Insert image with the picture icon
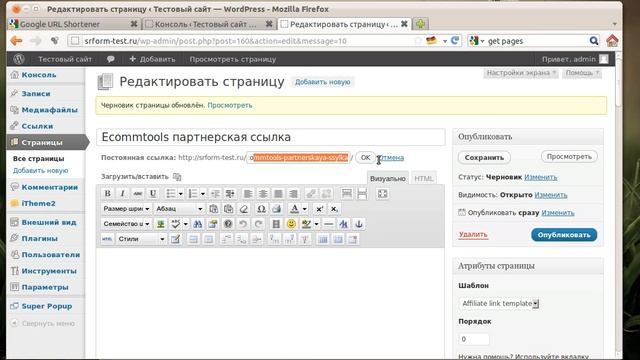 tap(161, 224)
